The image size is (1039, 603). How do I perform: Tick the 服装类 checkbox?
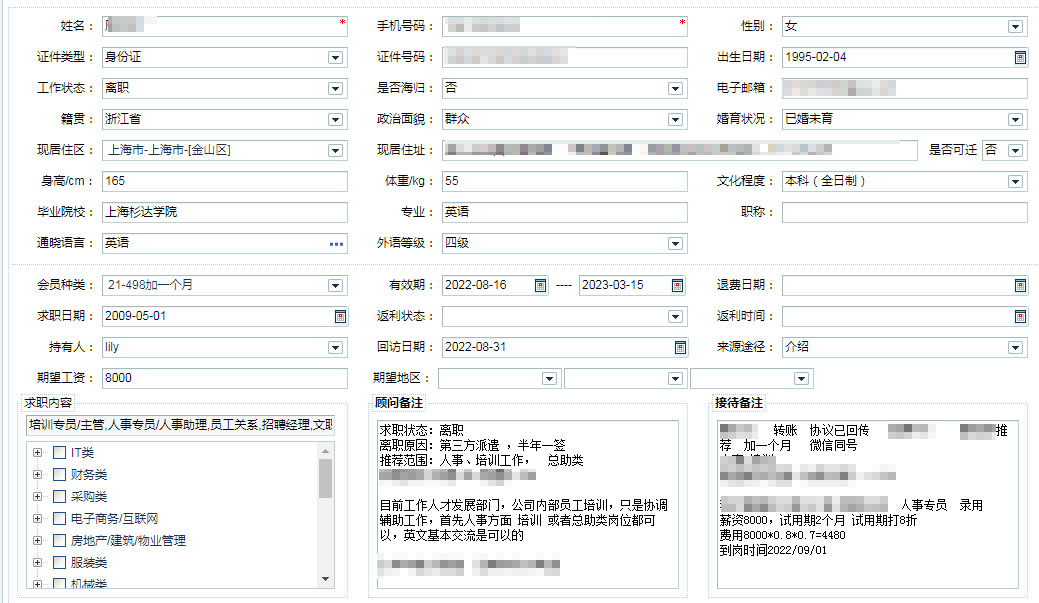[60, 563]
